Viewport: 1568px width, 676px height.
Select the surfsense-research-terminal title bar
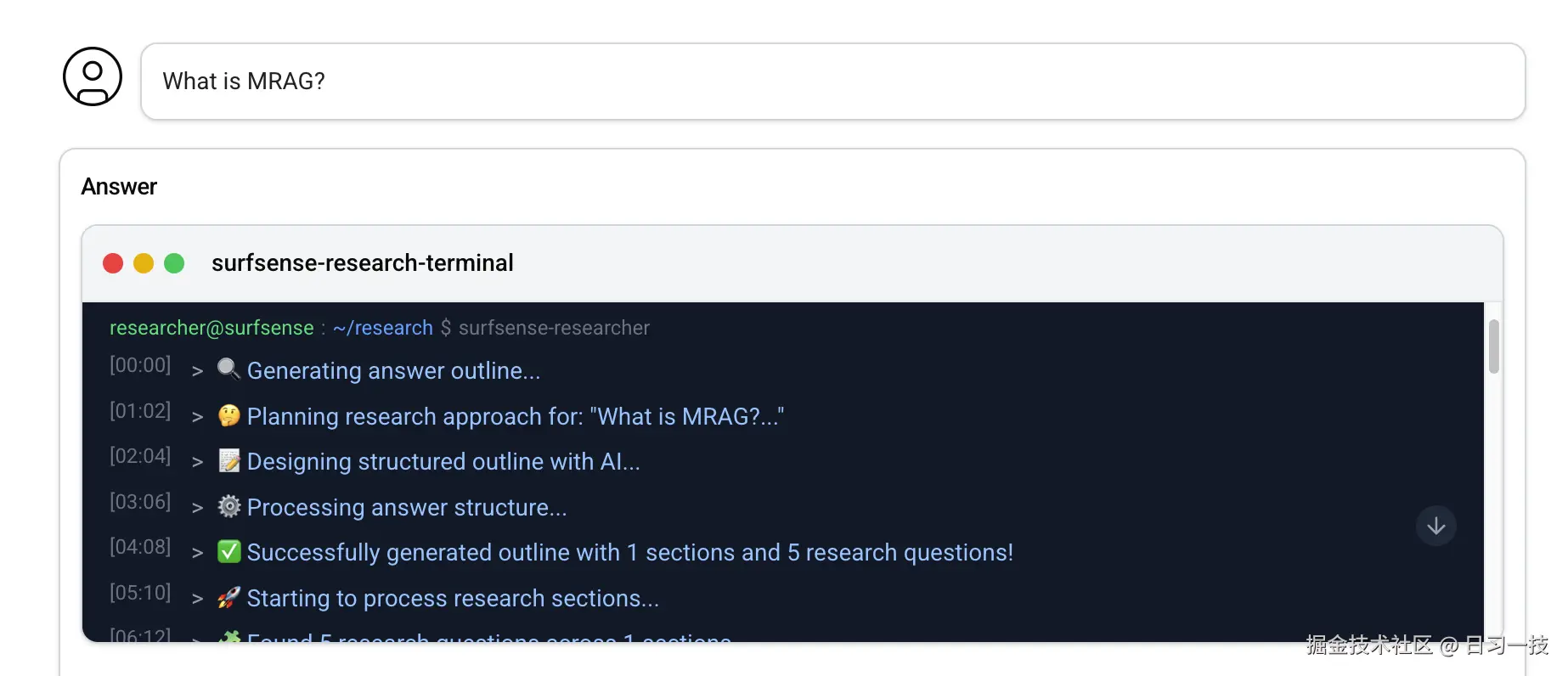click(363, 263)
